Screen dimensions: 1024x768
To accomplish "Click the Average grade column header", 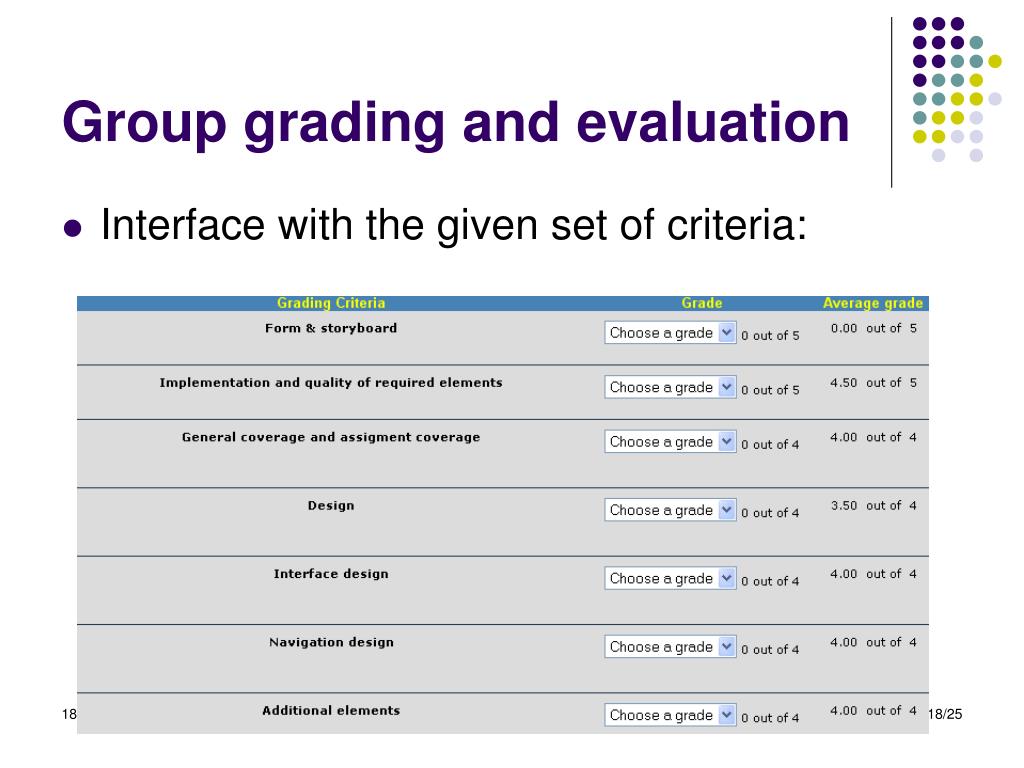I will pyautogui.click(x=872, y=303).
